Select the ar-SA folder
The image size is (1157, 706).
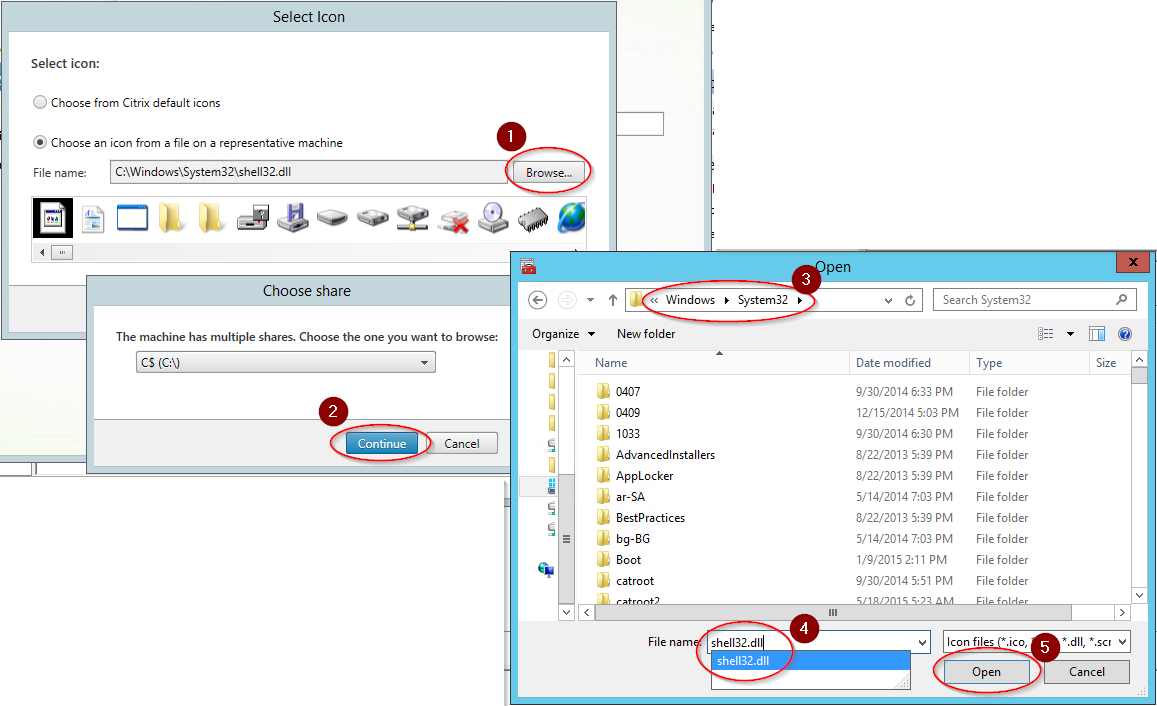click(630, 497)
